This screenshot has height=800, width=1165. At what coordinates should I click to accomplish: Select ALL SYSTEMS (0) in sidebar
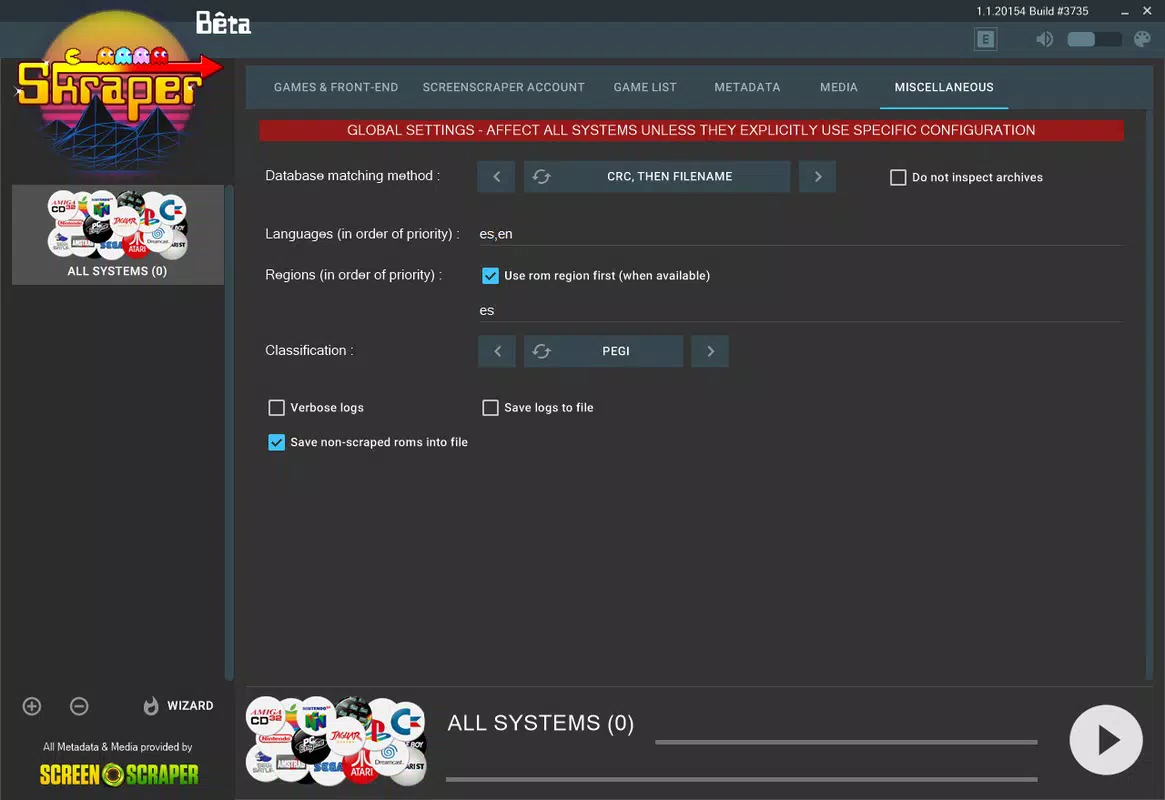pyautogui.click(x=117, y=235)
